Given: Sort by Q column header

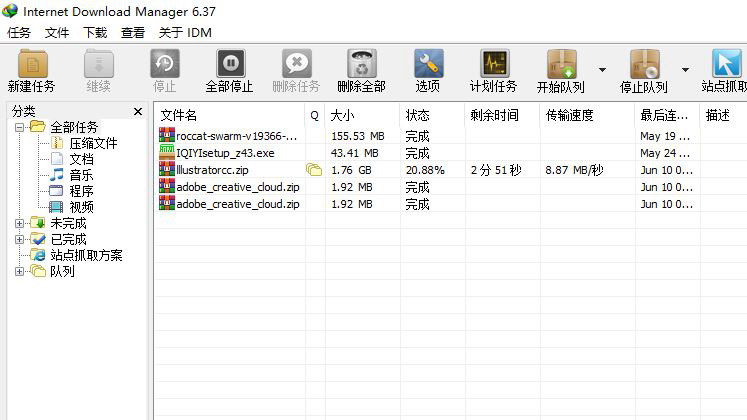Looking at the screenshot, I should pos(314,115).
